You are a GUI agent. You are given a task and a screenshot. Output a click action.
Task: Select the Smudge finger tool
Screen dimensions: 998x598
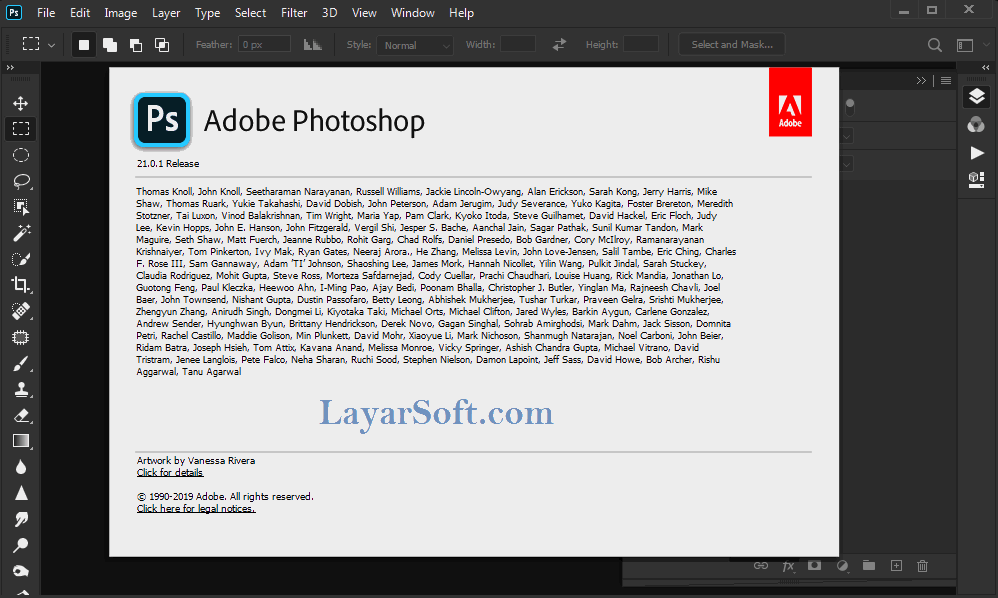(x=21, y=519)
